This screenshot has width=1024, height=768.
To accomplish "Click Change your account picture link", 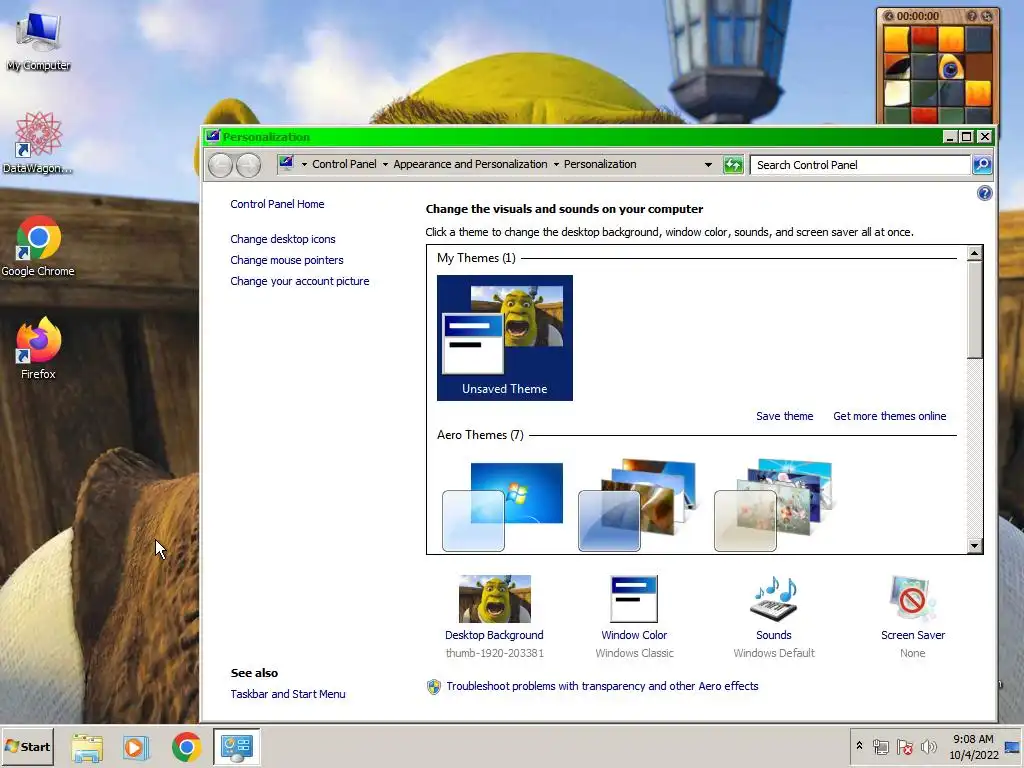I will (x=300, y=281).
